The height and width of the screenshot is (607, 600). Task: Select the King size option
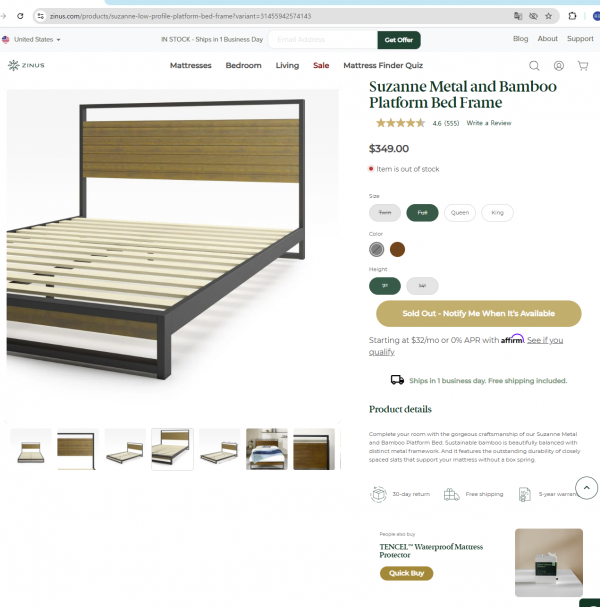497,213
